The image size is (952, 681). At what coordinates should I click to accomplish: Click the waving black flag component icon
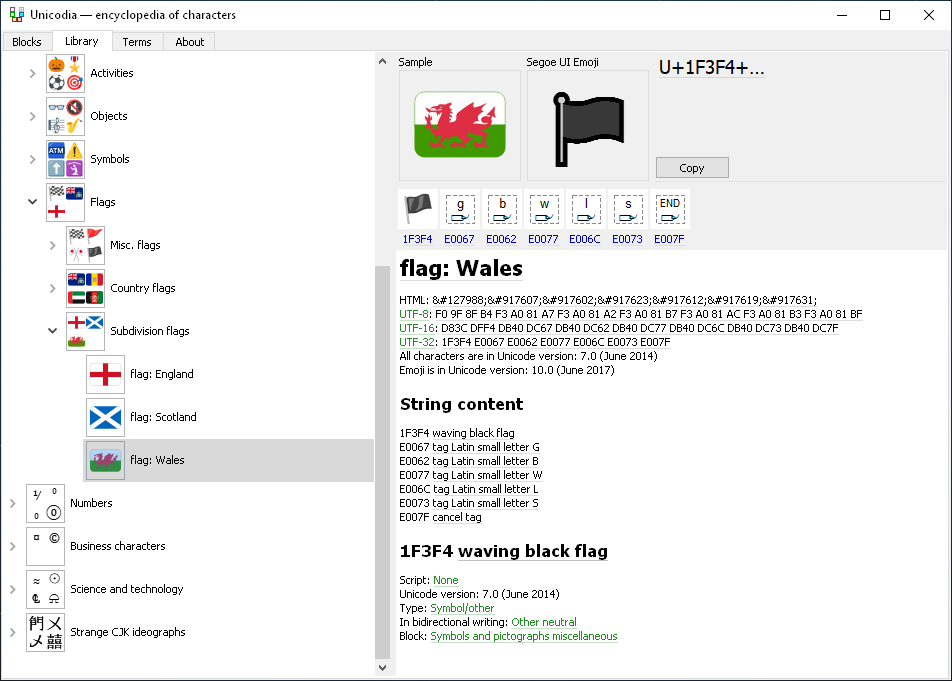pyautogui.click(x=418, y=209)
